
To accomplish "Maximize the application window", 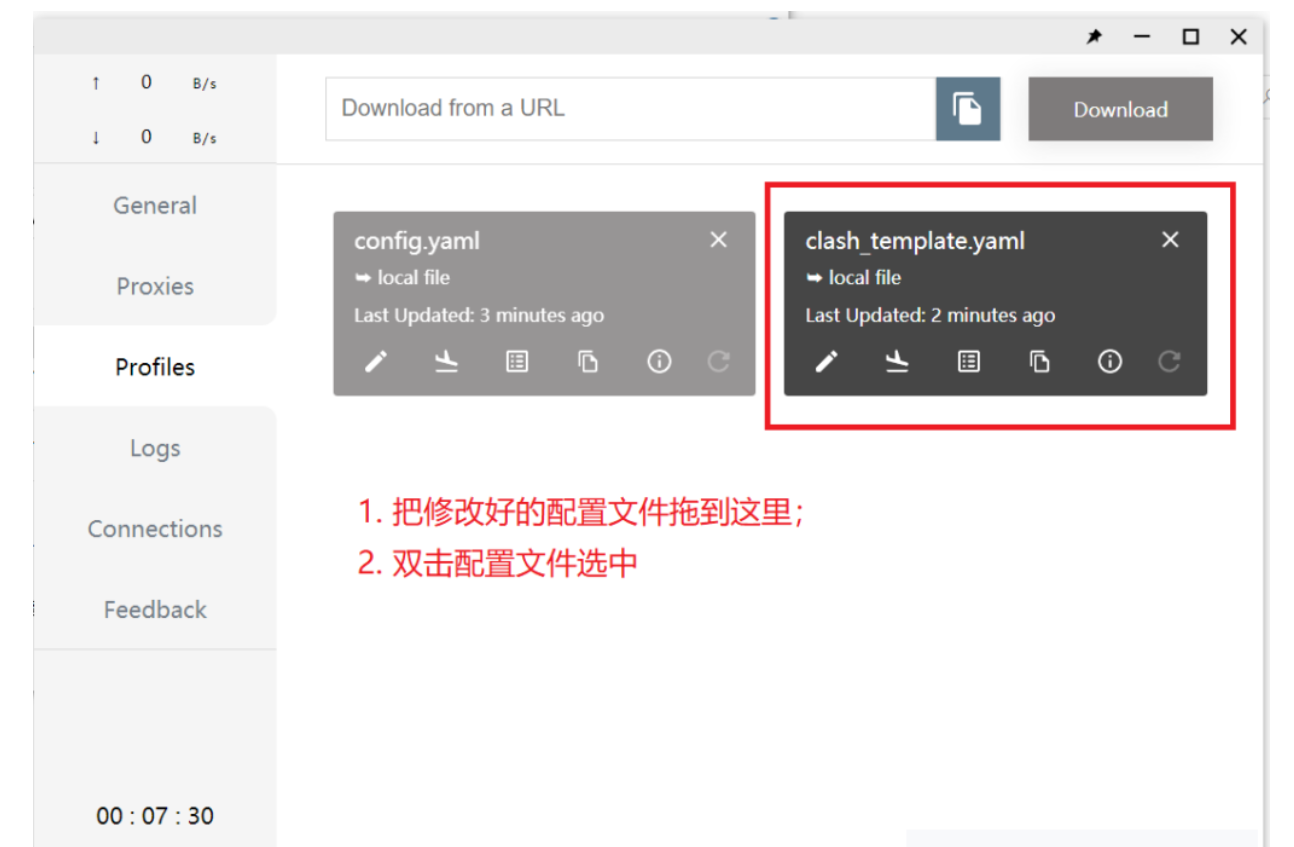I will [1190, 37].
